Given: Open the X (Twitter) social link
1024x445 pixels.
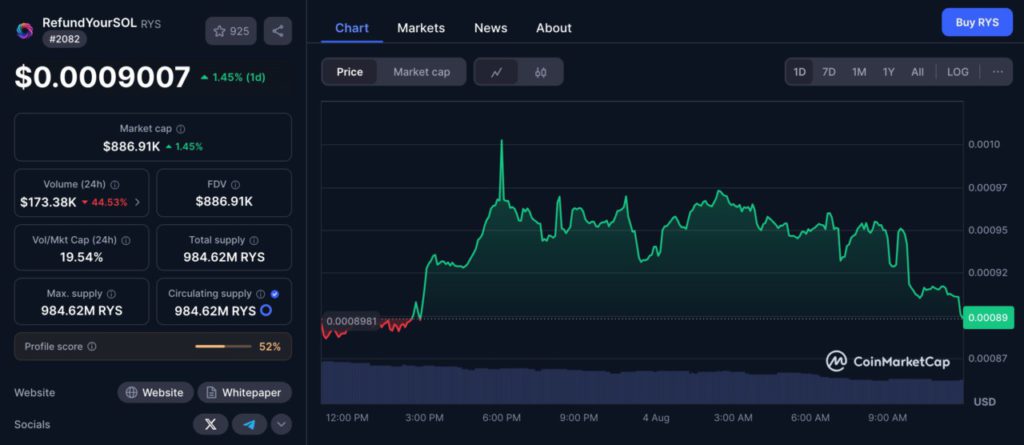Looking at the screenshot, I should point(210,424).
